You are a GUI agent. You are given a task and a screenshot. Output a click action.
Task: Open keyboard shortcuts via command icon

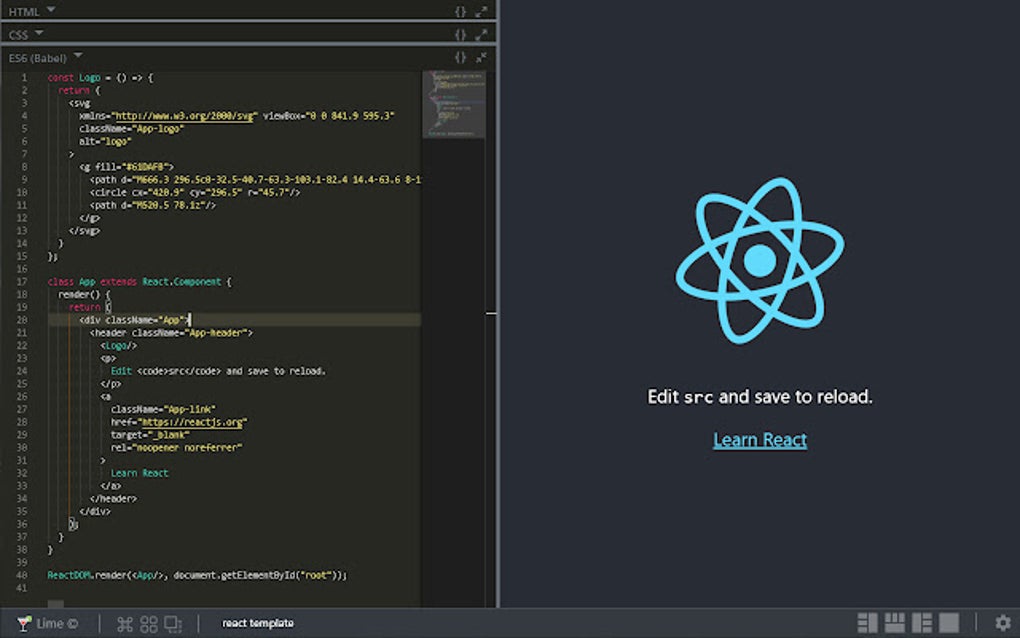click(x=124, y=623)
